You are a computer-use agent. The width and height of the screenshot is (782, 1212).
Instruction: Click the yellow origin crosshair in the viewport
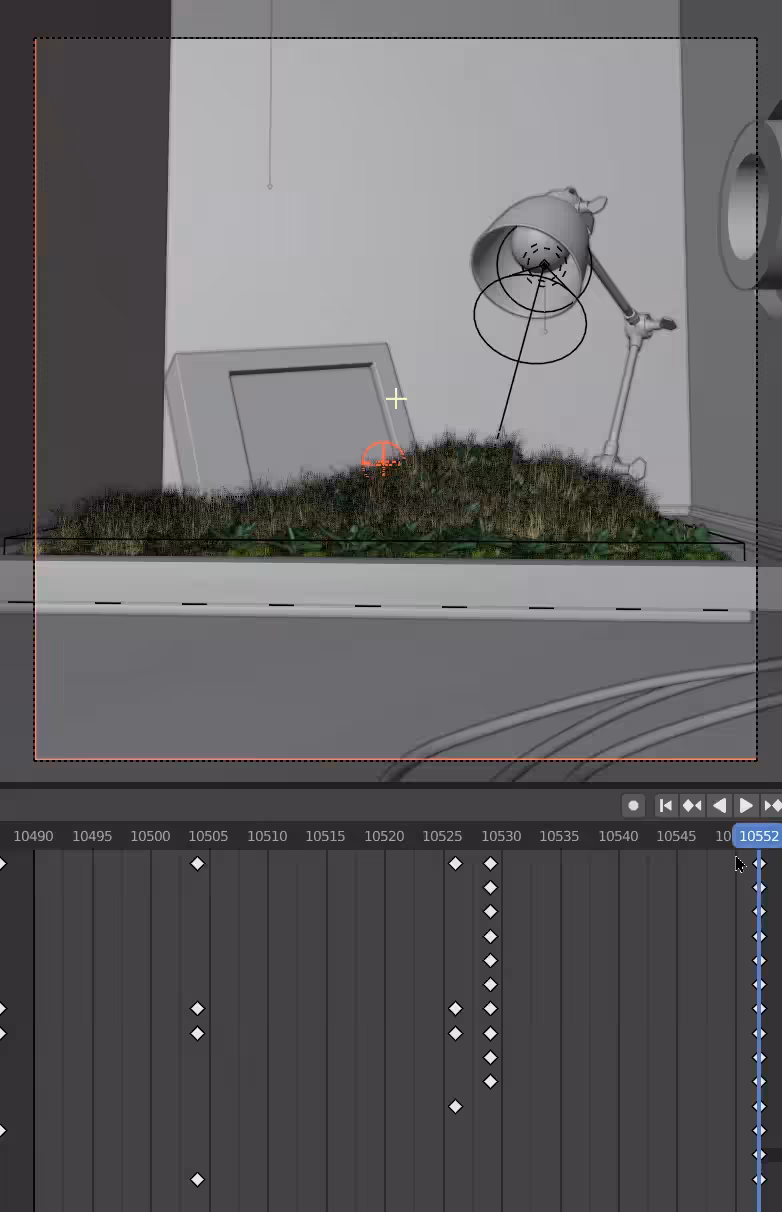point(396,399)
